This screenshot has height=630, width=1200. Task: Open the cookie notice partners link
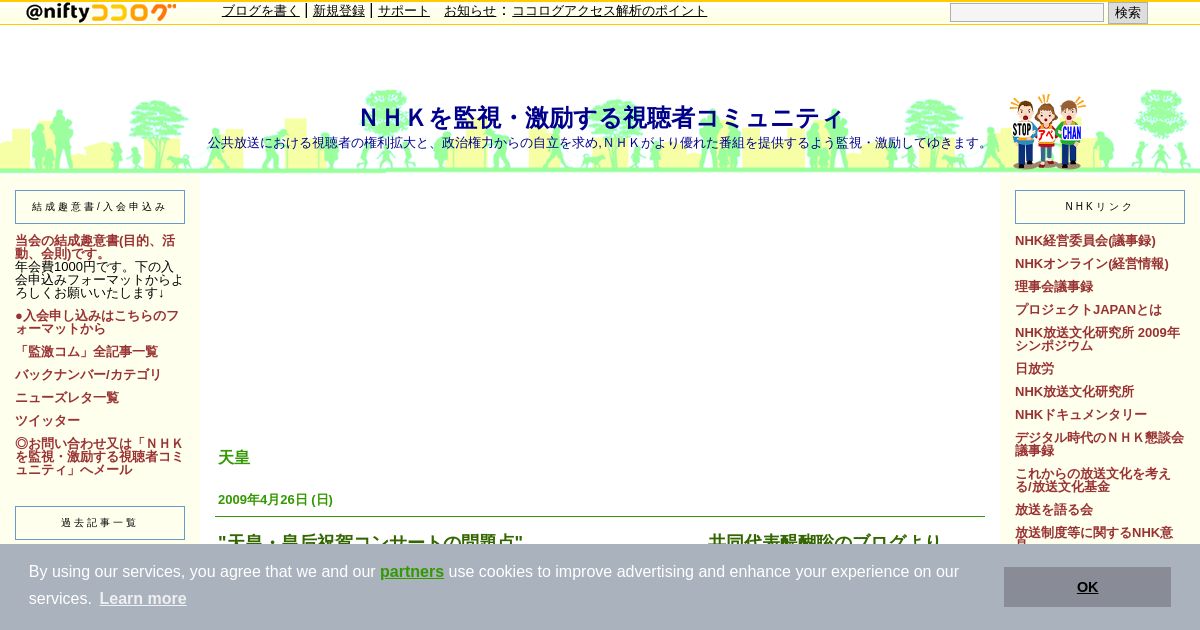[412, 572]
